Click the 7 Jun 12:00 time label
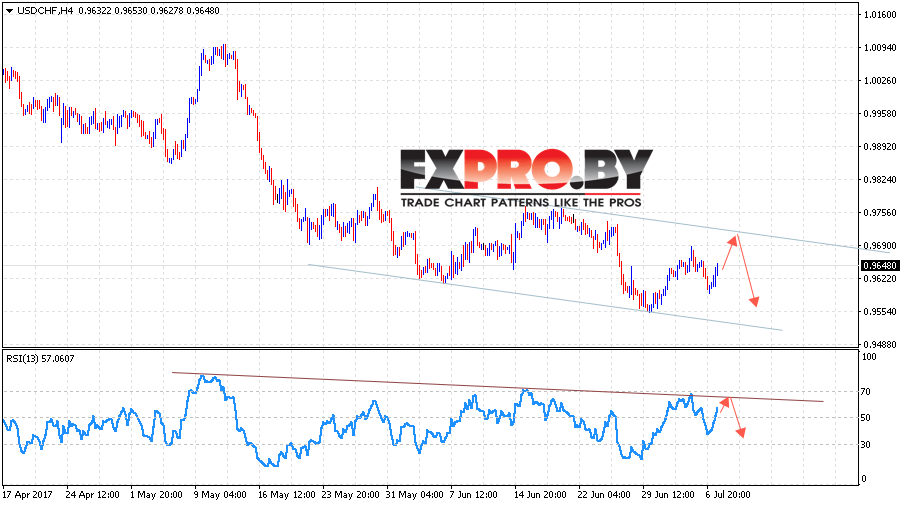This screenshot has height=506, width=901. 473,495
